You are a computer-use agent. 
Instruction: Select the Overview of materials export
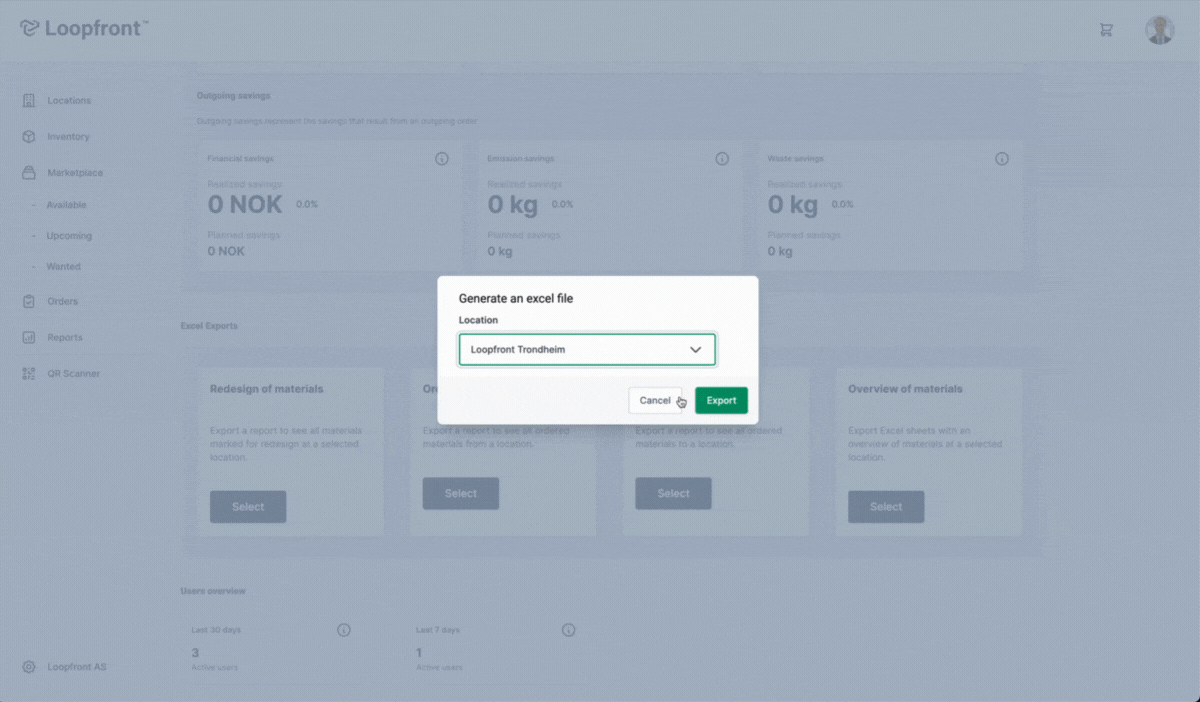(x=886, y=507)
